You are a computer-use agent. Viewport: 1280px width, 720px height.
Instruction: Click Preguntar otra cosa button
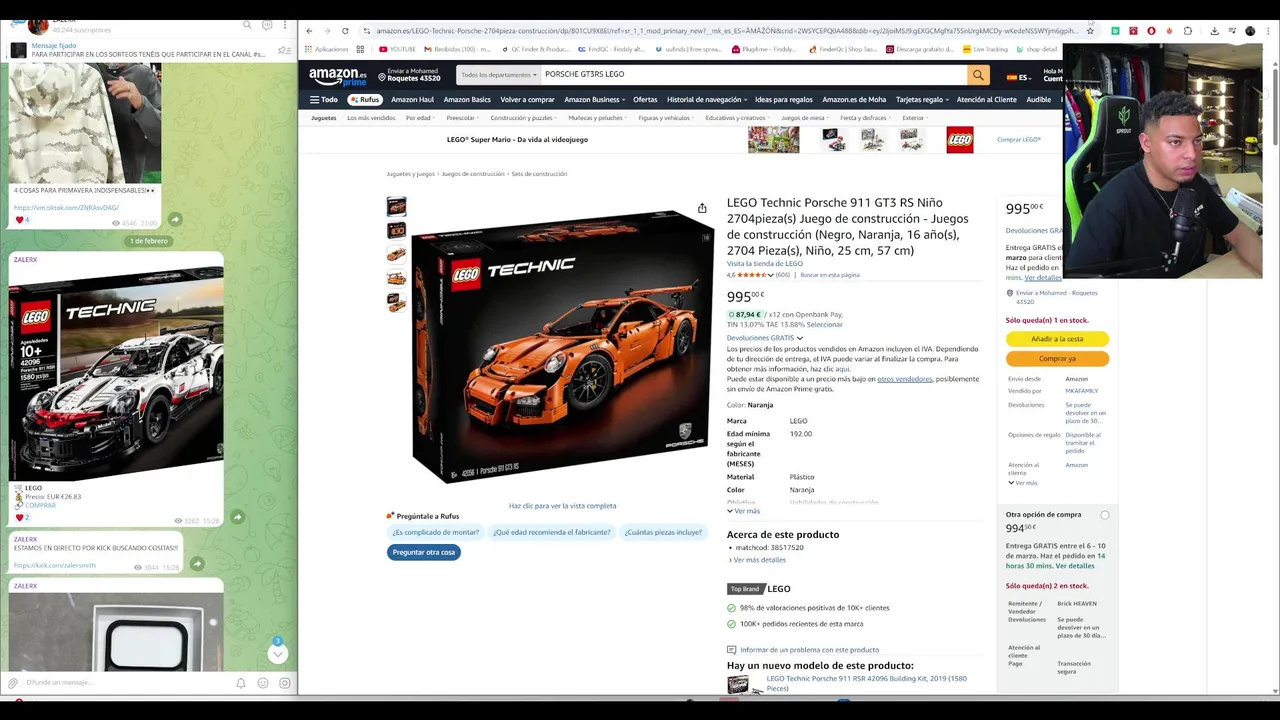pyautogui.click(x=424, y=552)
